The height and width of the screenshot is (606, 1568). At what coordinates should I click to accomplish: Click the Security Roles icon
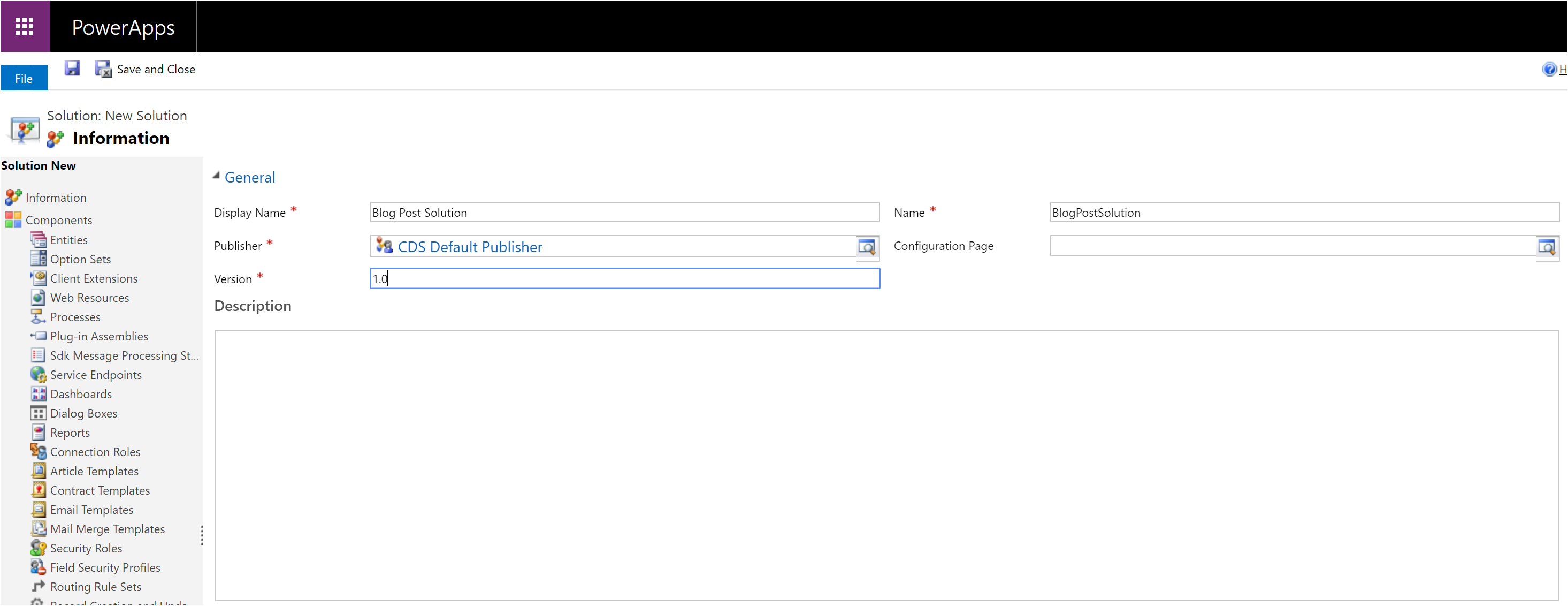coord(39,548)
